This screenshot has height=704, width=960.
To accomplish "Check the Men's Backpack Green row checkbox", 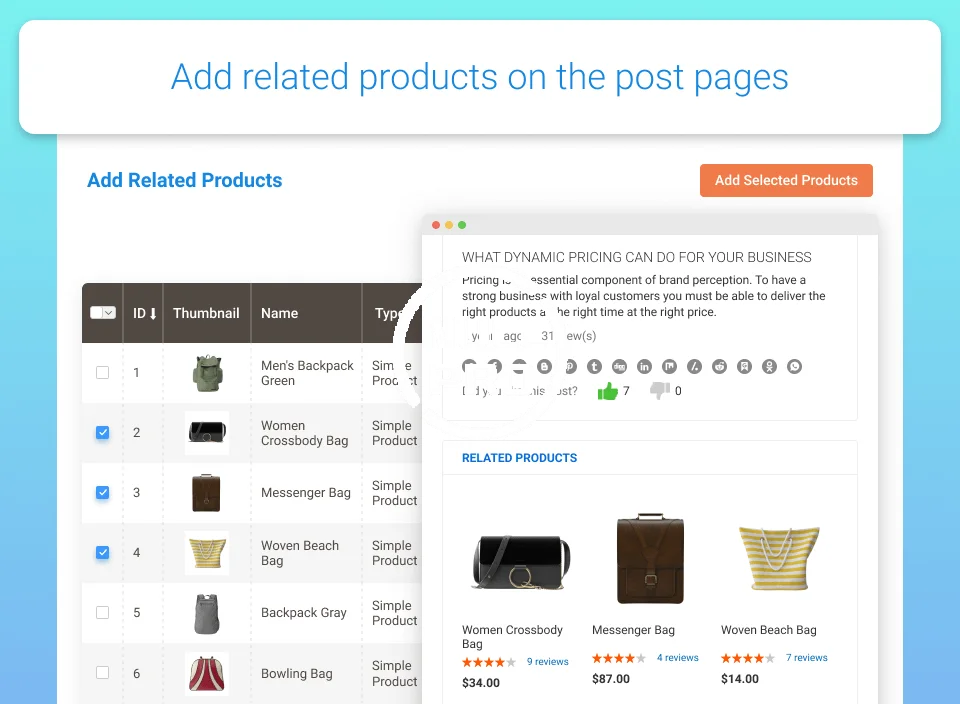I will tap(102, 373).
